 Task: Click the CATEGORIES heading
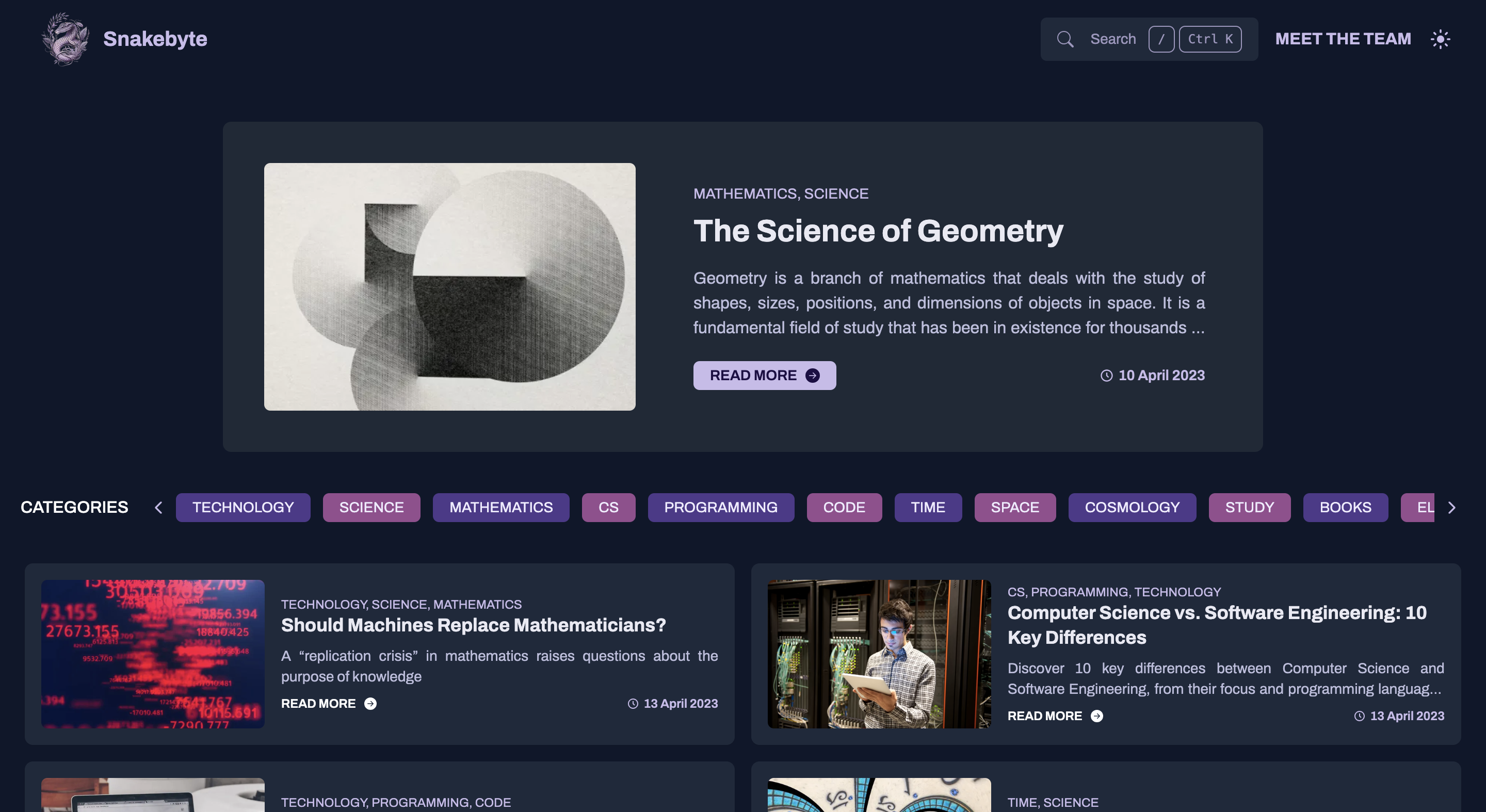point(74,508)
